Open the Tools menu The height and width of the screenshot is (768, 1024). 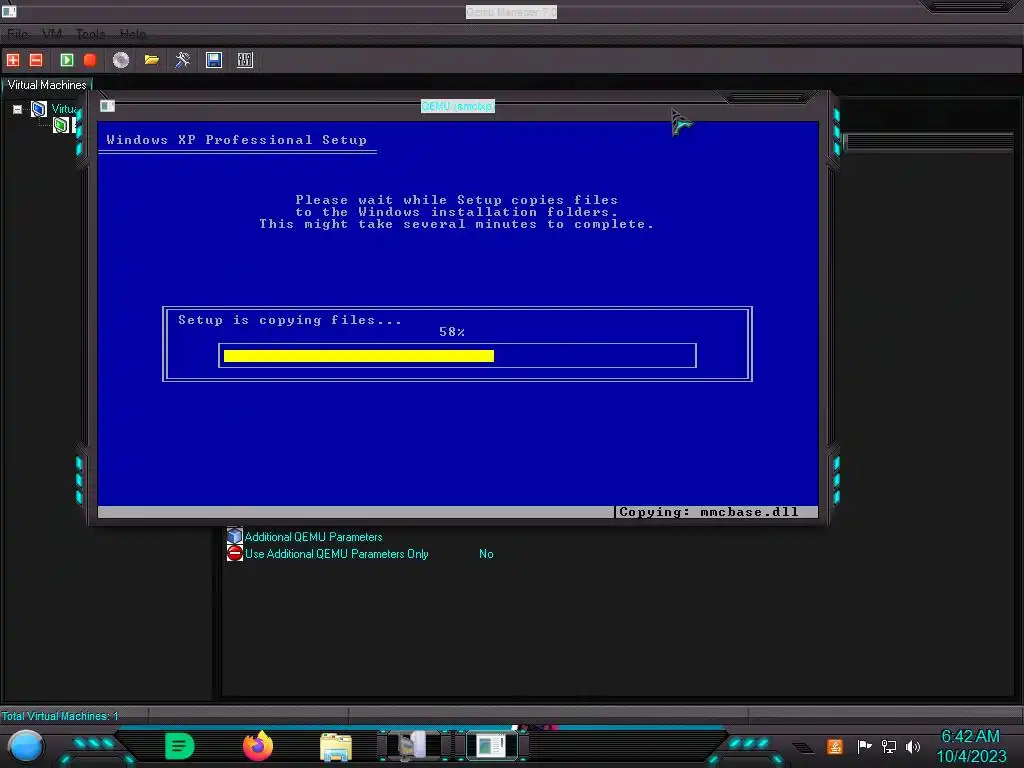[90, 34]
